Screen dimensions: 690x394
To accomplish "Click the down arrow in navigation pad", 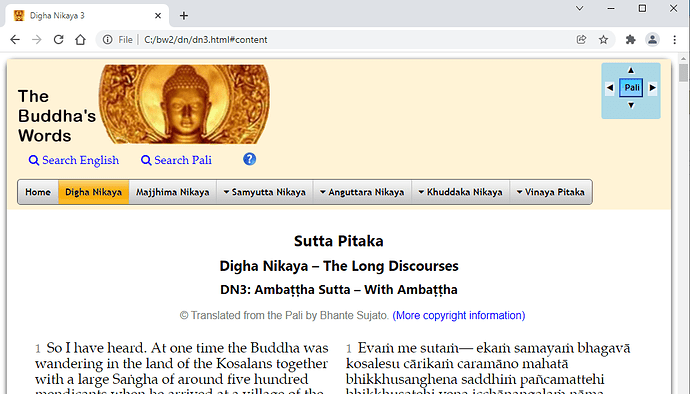I will click(631, 105).
